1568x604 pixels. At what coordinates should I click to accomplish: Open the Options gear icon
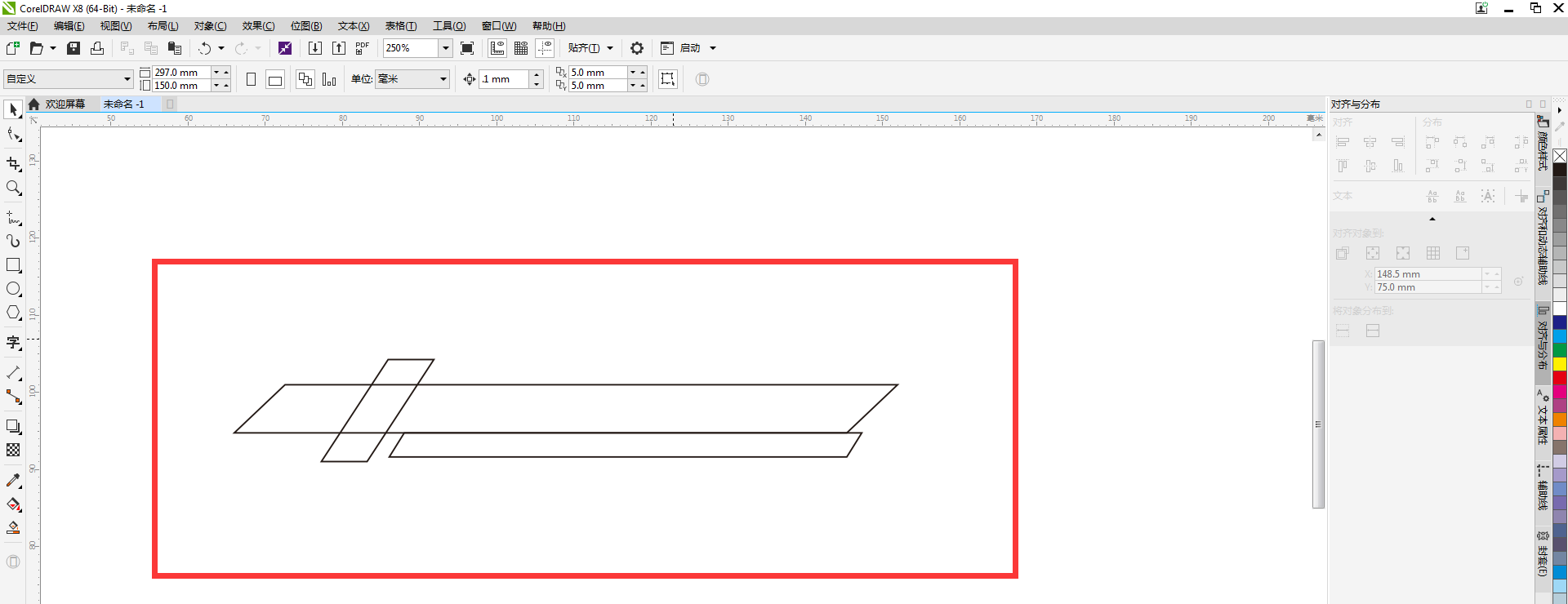tap(637, 48)
